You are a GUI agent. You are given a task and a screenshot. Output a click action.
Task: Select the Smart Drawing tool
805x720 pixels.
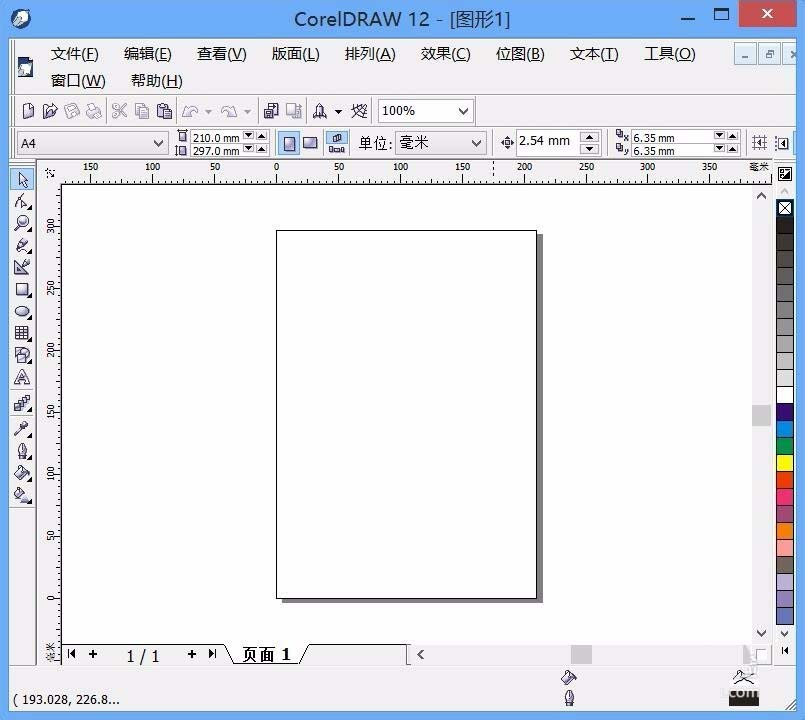pos(22,267)
